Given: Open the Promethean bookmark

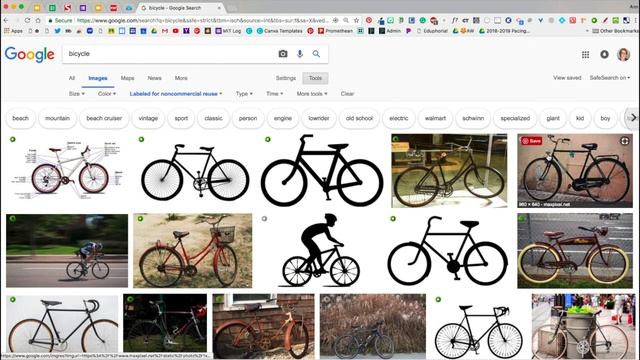Looking at the screenshot, I should (335, 31).
